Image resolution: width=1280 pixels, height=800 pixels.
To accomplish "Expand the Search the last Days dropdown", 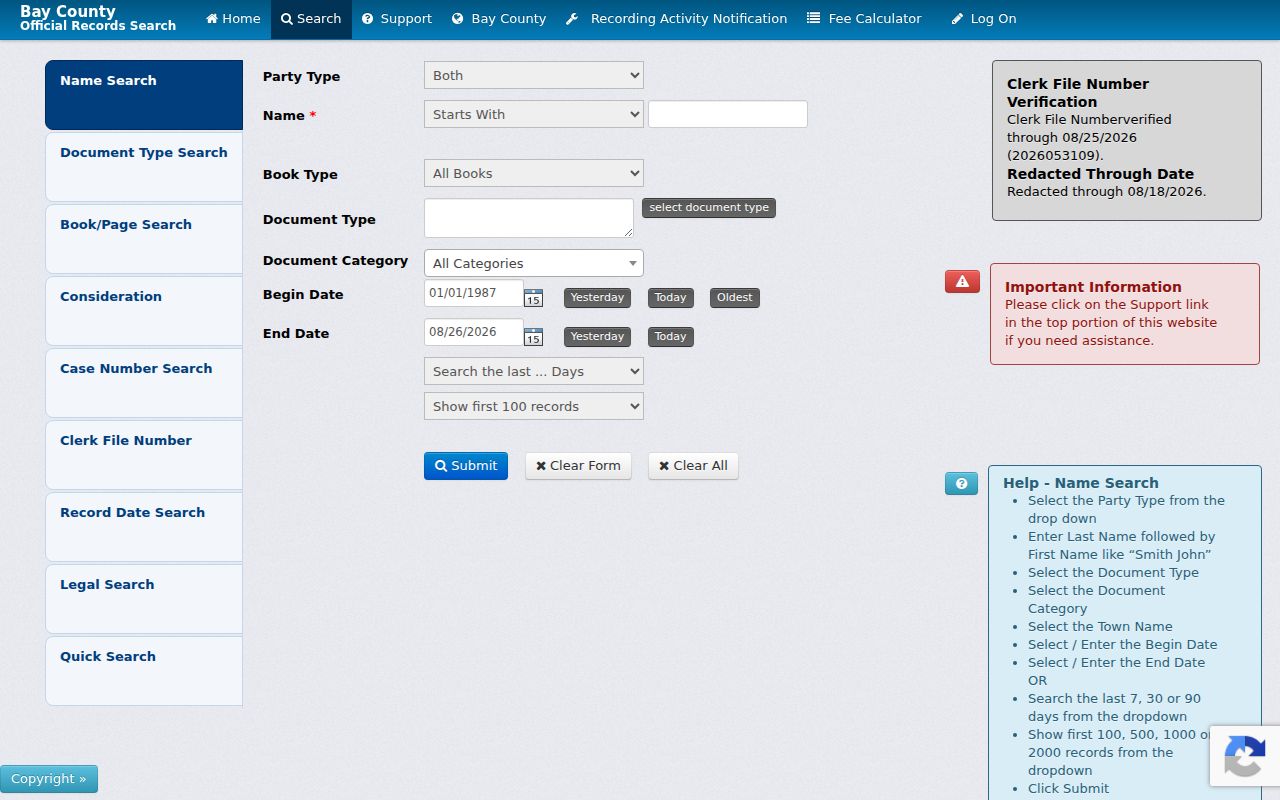I will click(x=534, y=371).
